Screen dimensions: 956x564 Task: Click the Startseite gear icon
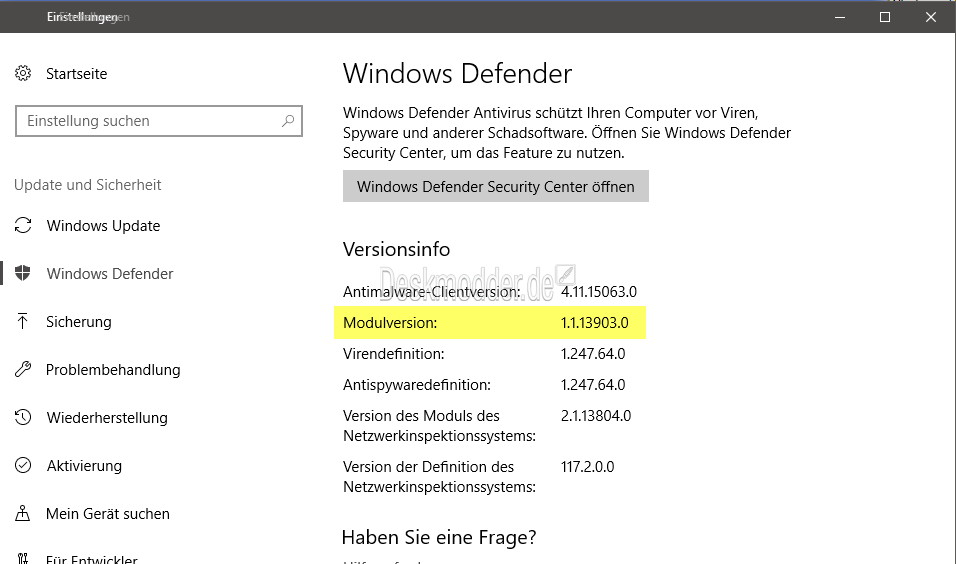tap(23, 73)
